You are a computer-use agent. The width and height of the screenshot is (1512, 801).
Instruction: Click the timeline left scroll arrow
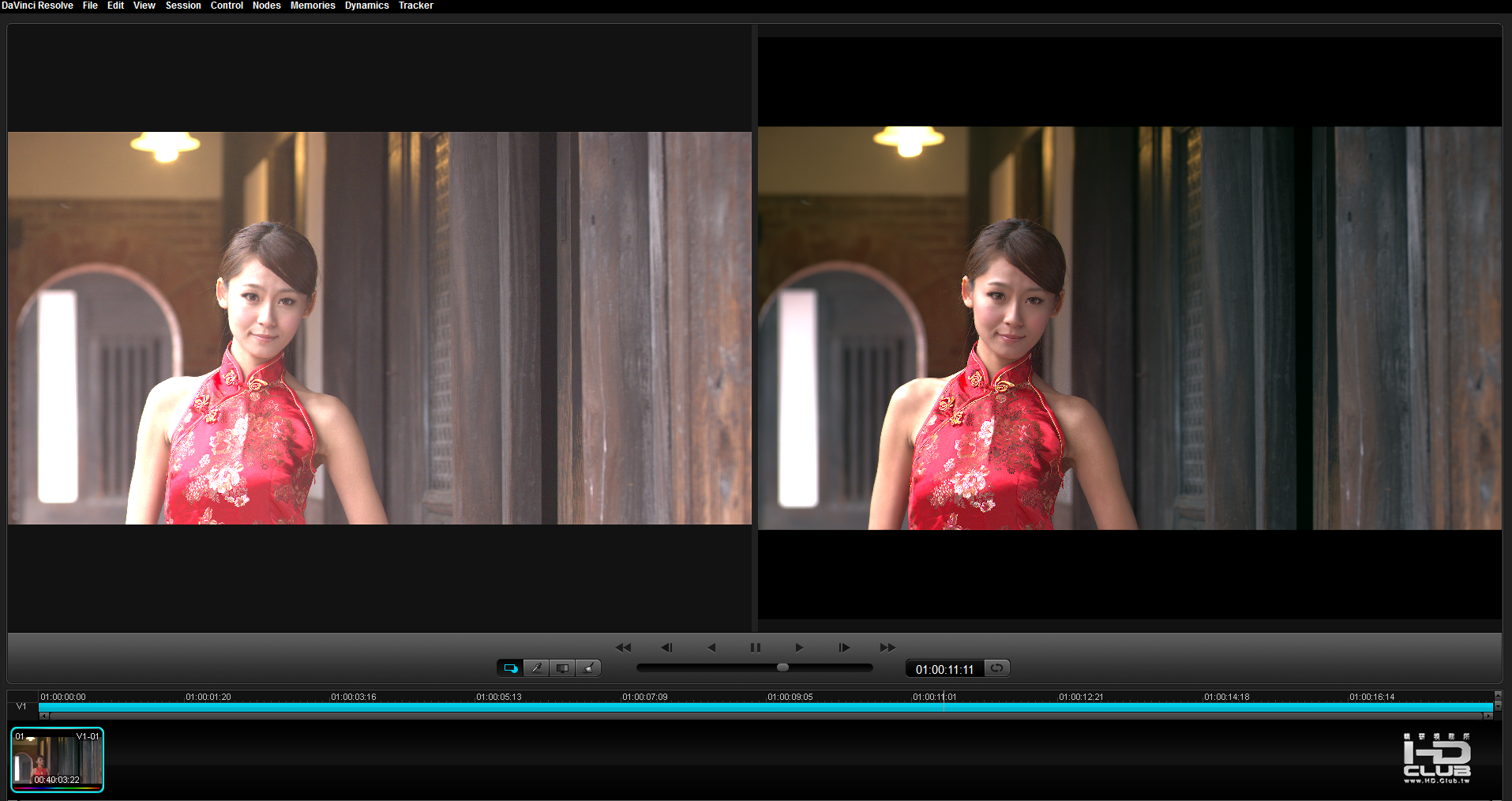[44, 716]
